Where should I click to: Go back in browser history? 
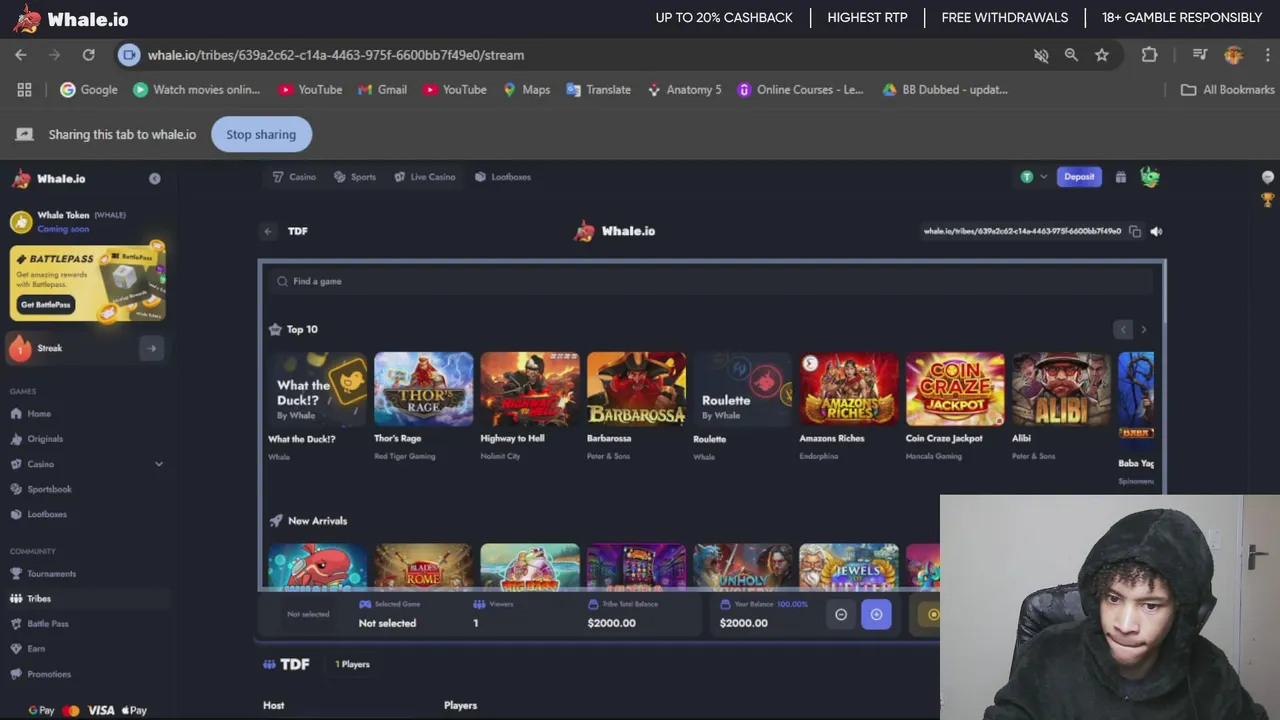21,55
